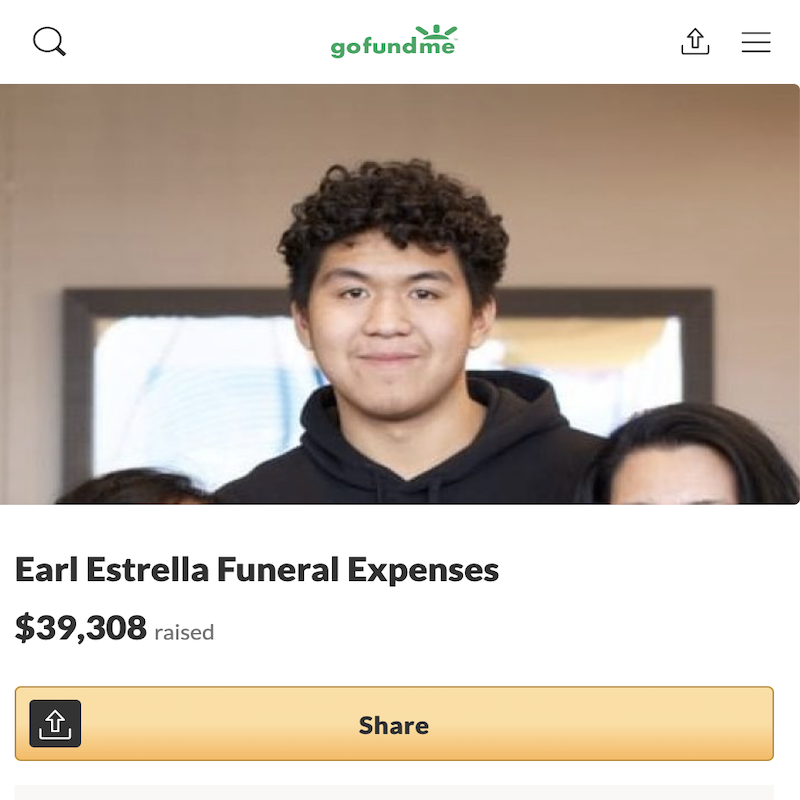The height and width of the screenshot is (800, 800).
Task: Expand navigation via three-line icon
Action: (756, 42)
